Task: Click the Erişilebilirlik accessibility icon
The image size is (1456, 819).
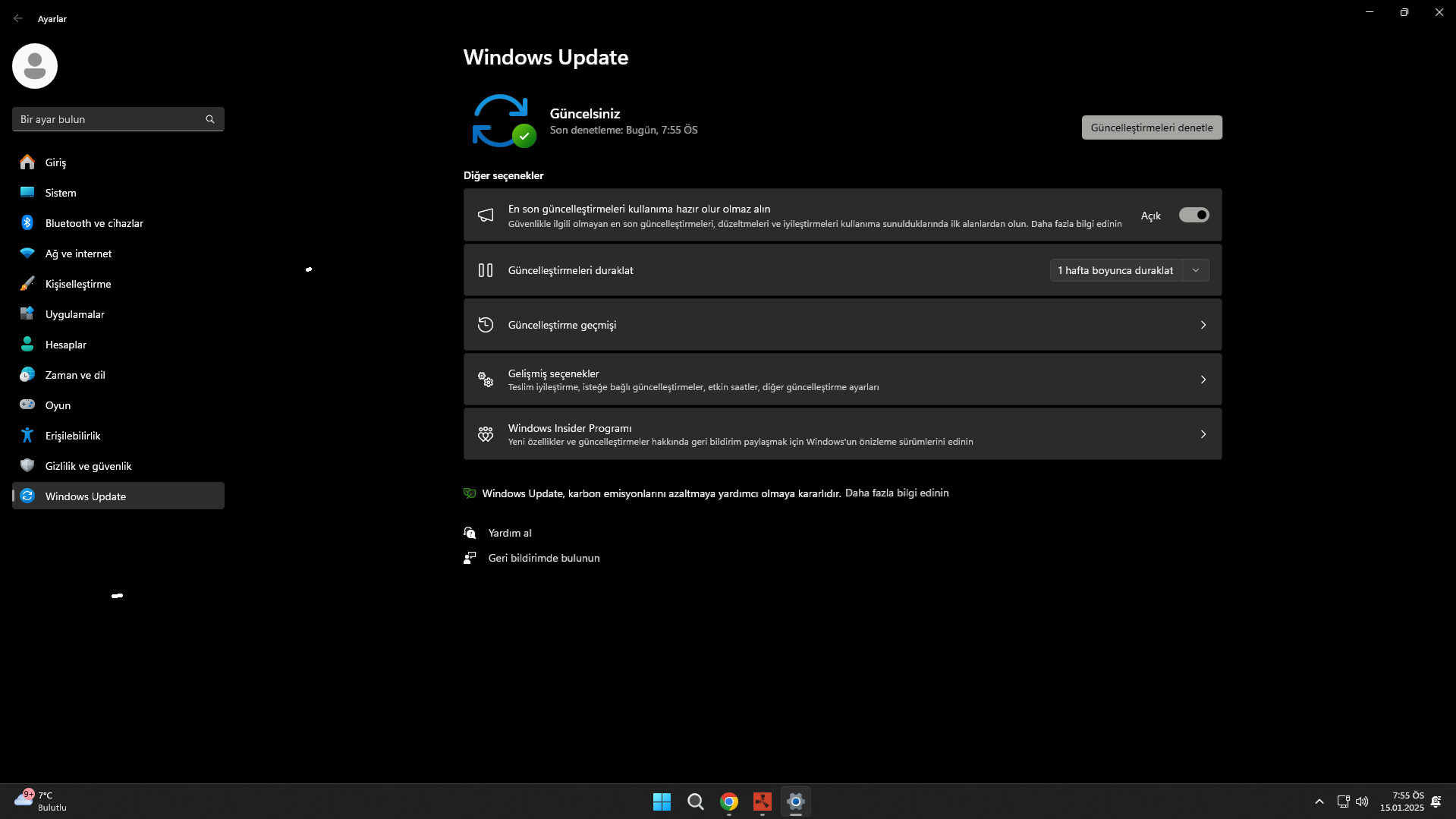Action: [27, 436]
